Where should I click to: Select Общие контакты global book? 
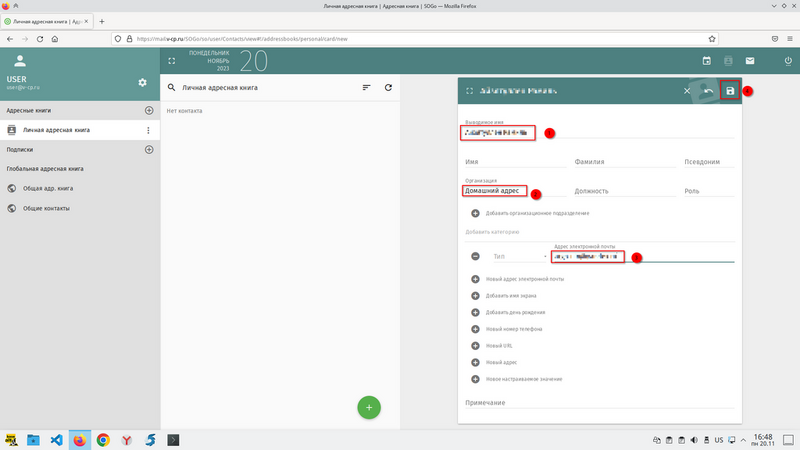(x=48, y=208)
